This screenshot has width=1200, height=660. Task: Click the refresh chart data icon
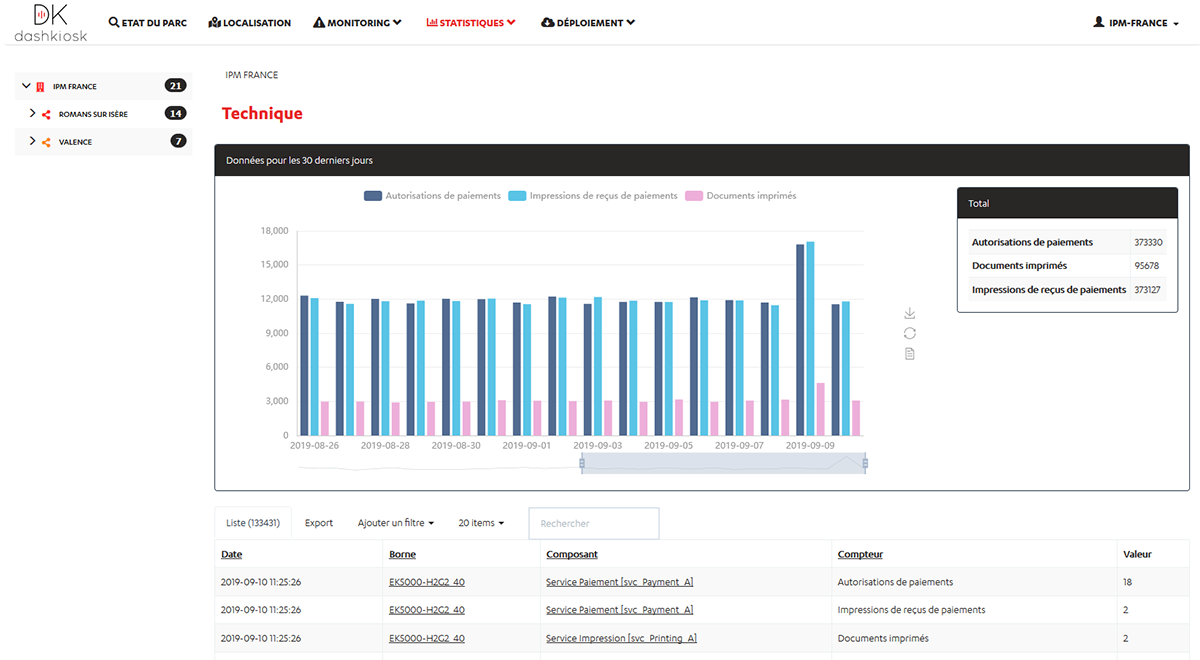pyautogui.click(x=909, y=332)
